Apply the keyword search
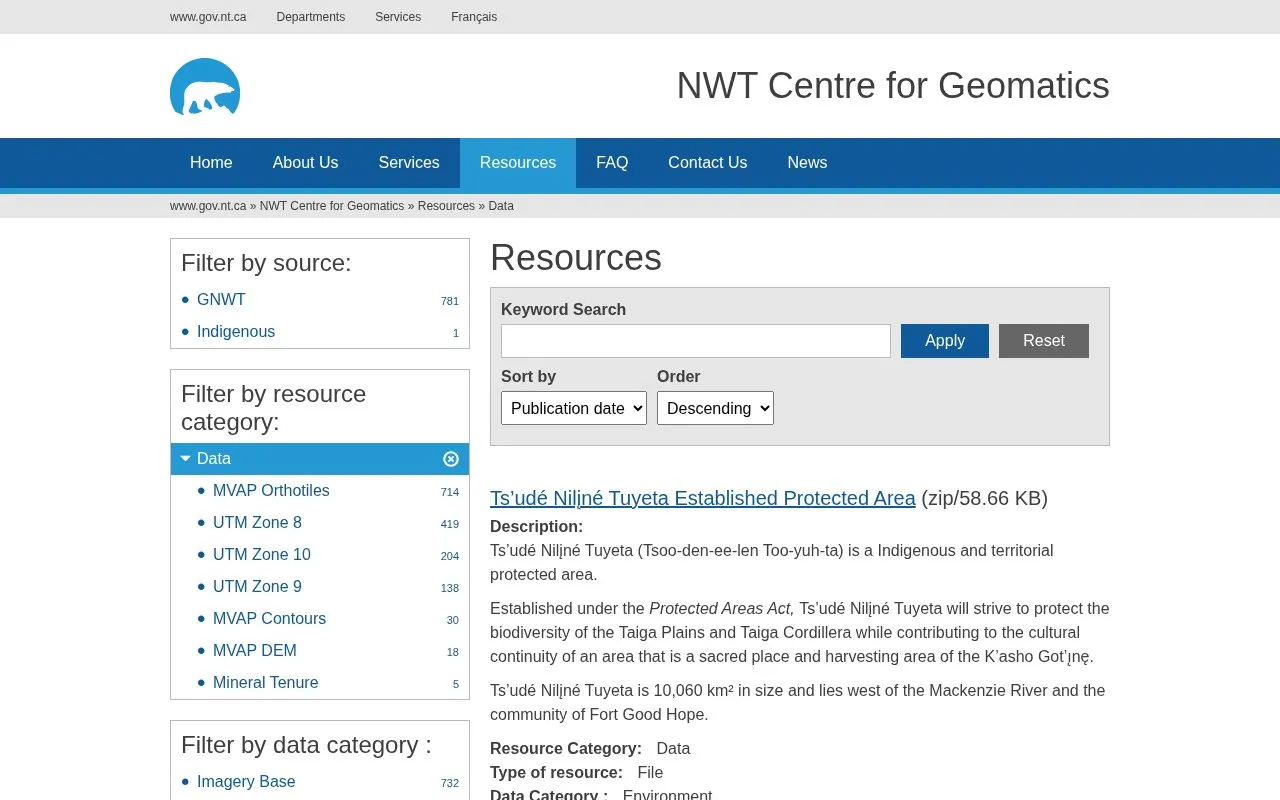 tap(945, 341)
